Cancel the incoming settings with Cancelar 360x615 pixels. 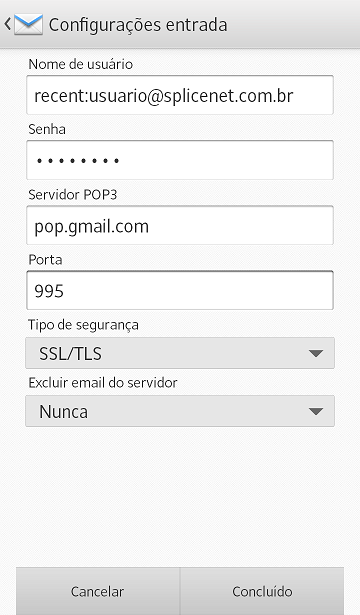98,591
